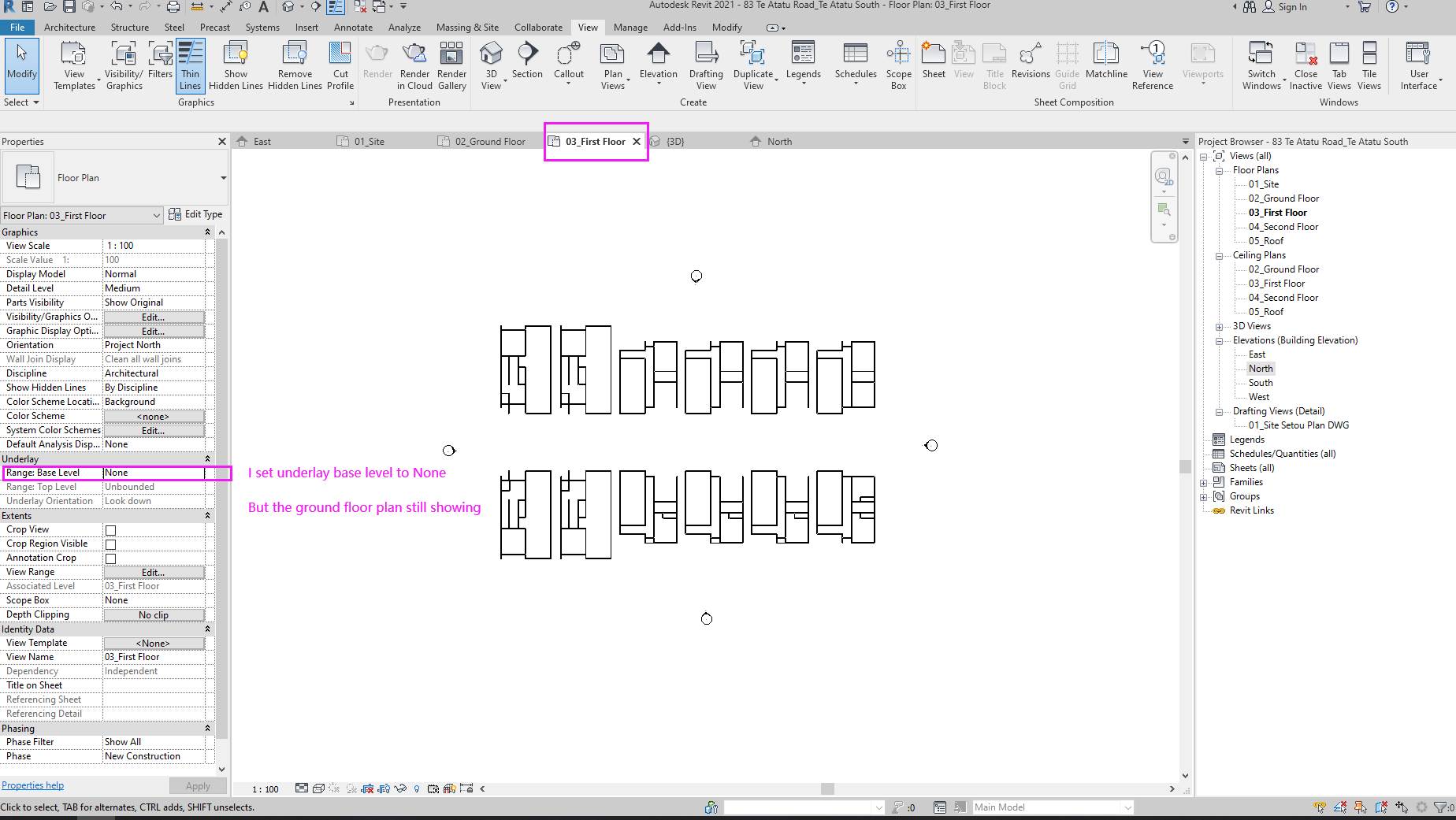Click the 1:100 scale control
The height and width of the screenshot is (820, 1456).
265,788
